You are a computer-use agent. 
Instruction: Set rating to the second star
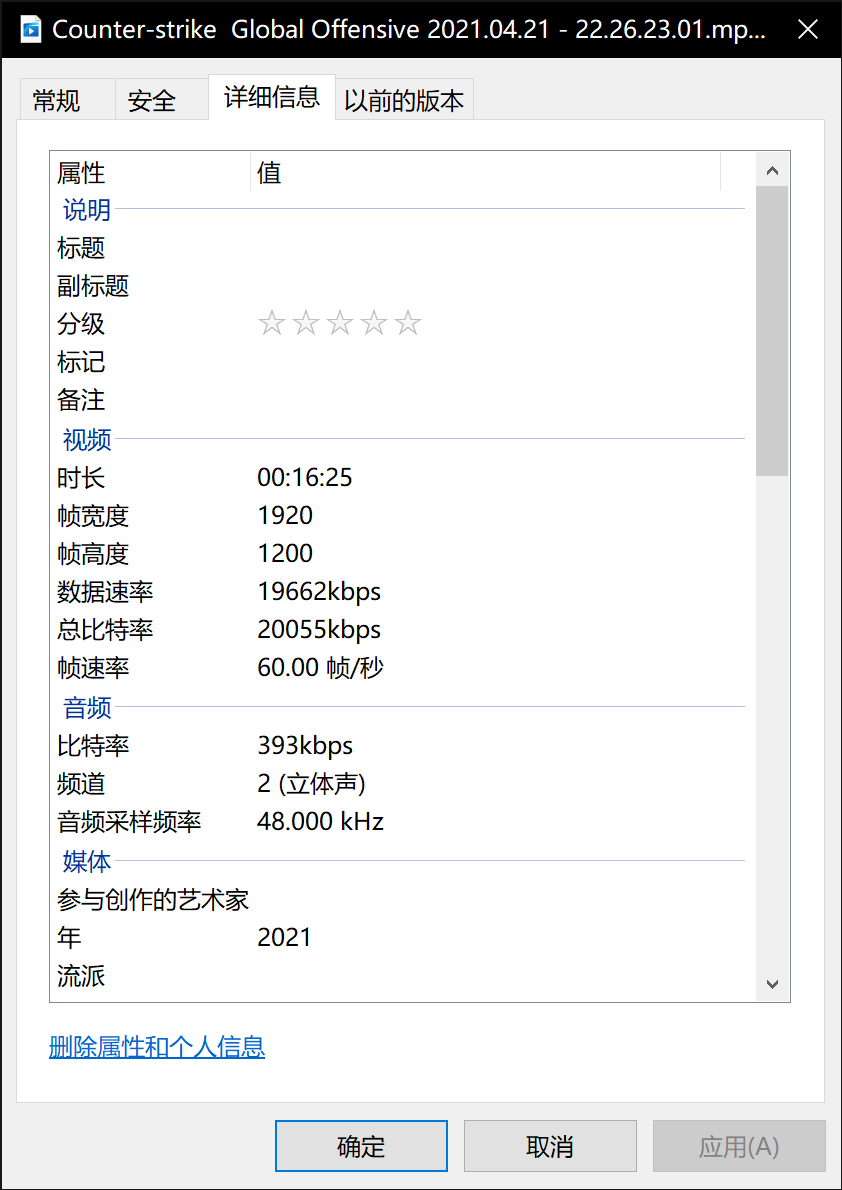[x=305, y=324]
